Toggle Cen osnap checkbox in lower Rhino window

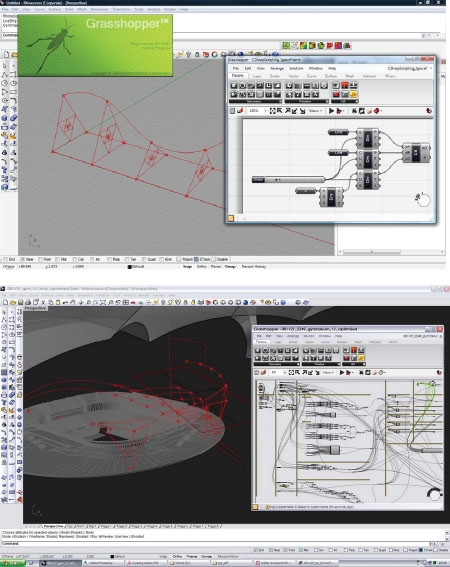tap(316, 550)
